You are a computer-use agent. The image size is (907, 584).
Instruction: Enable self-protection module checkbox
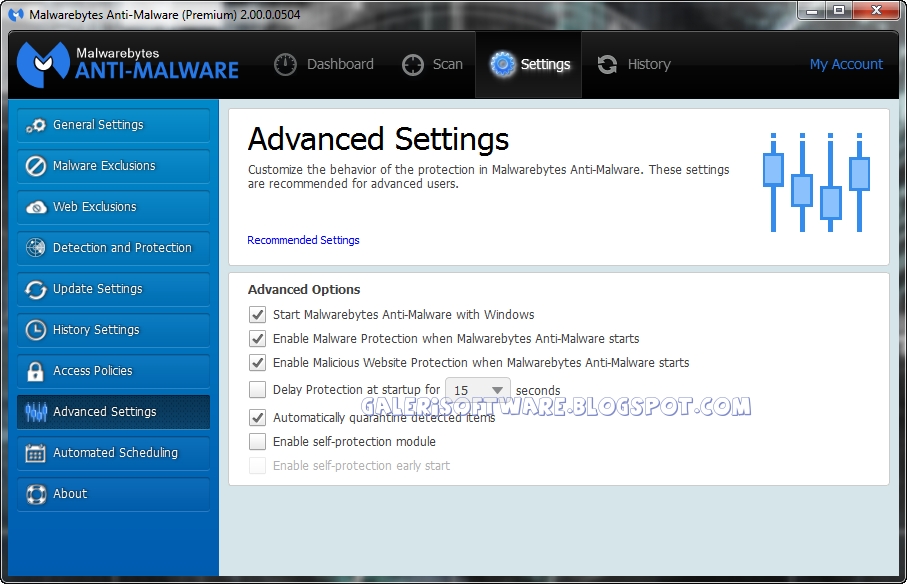pos(257,441)
